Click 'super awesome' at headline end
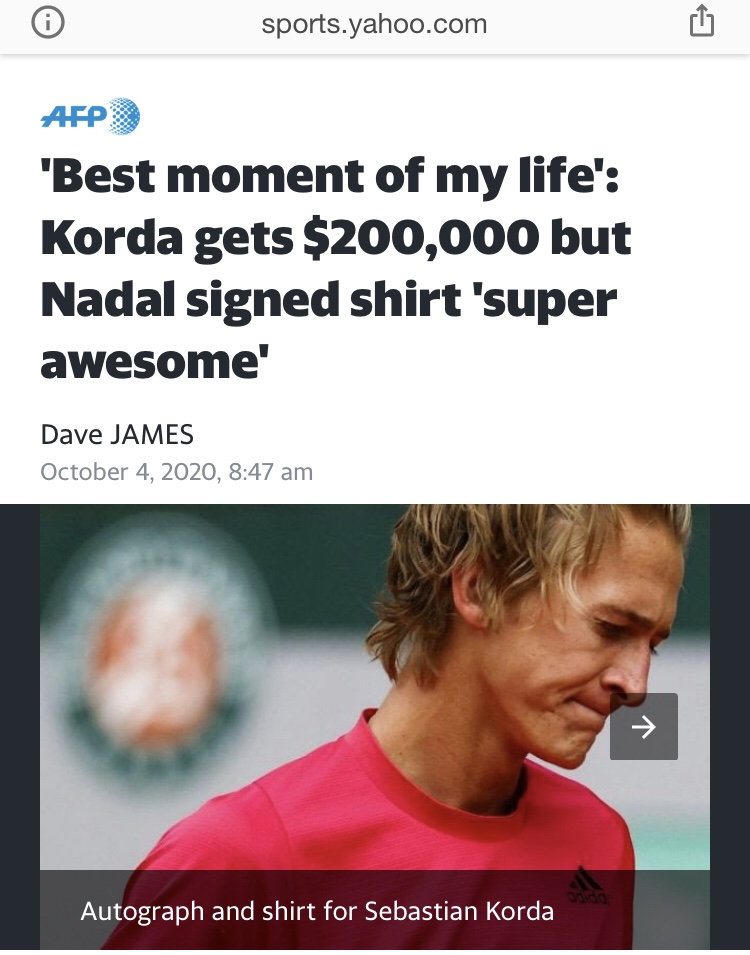The image size is (750, 955). point(329,332)
